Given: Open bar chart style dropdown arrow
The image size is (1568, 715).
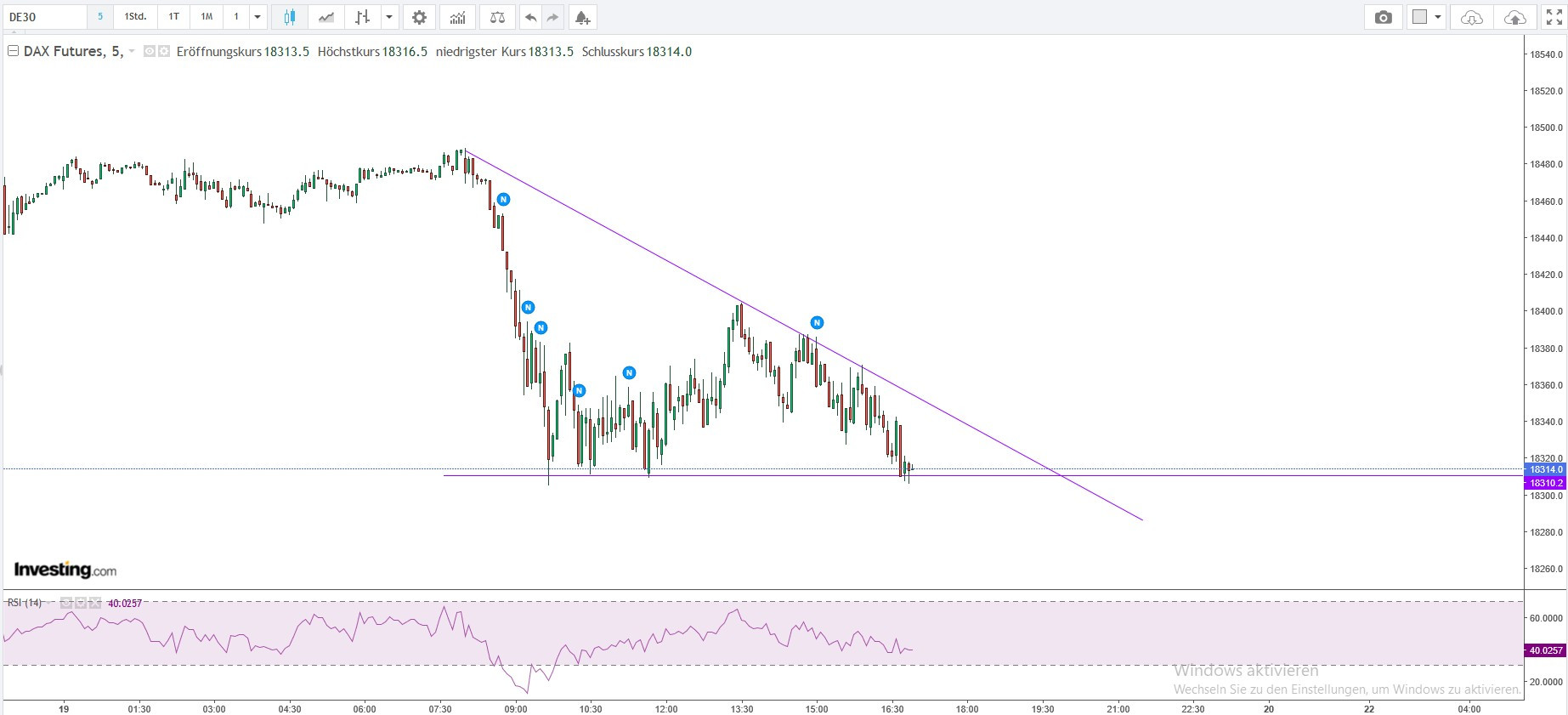Looking at the screenshot, I should [388, 17].
